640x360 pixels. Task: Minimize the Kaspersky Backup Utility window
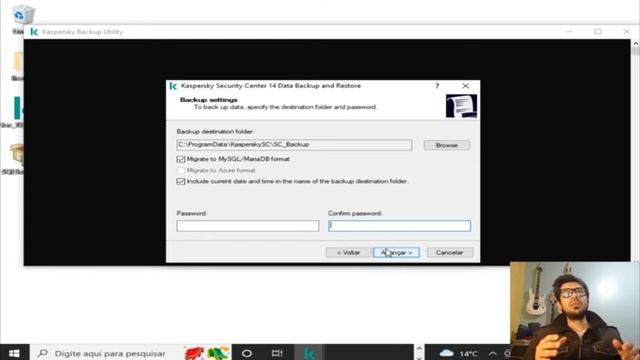[569, 31]
